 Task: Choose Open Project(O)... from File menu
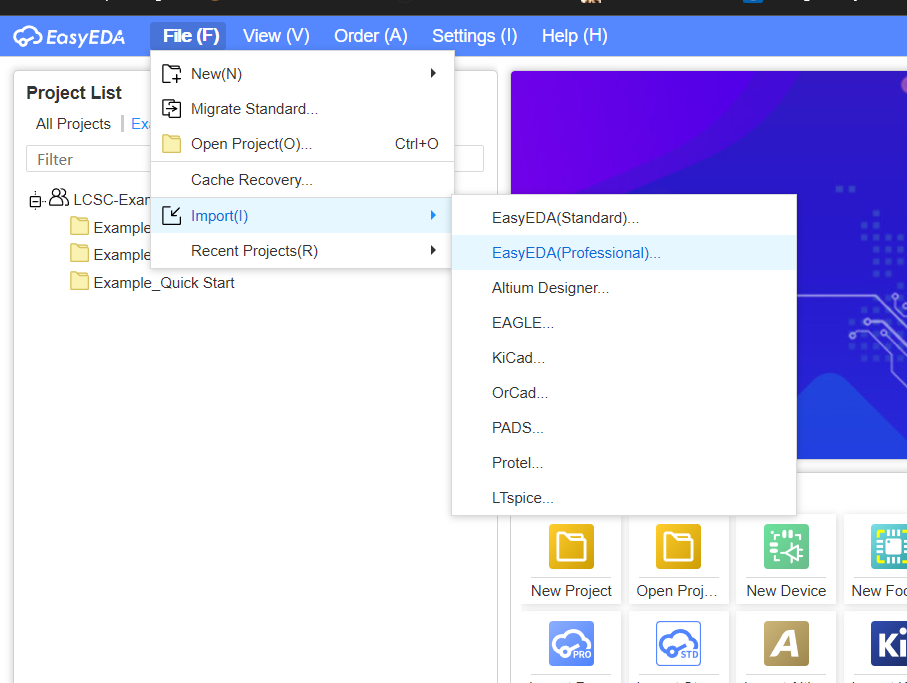pos(302,143)
